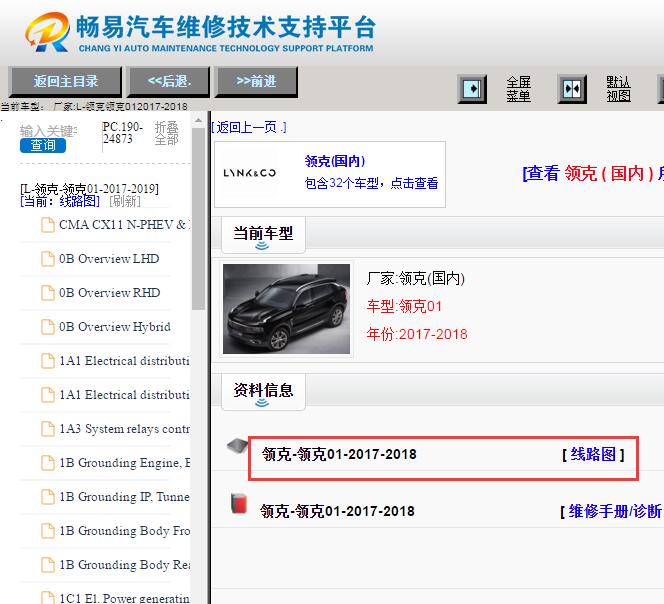The width and height of the screenshot is (664, 604).
Task: Focus the keyword input field
Action: coord(48,131)
